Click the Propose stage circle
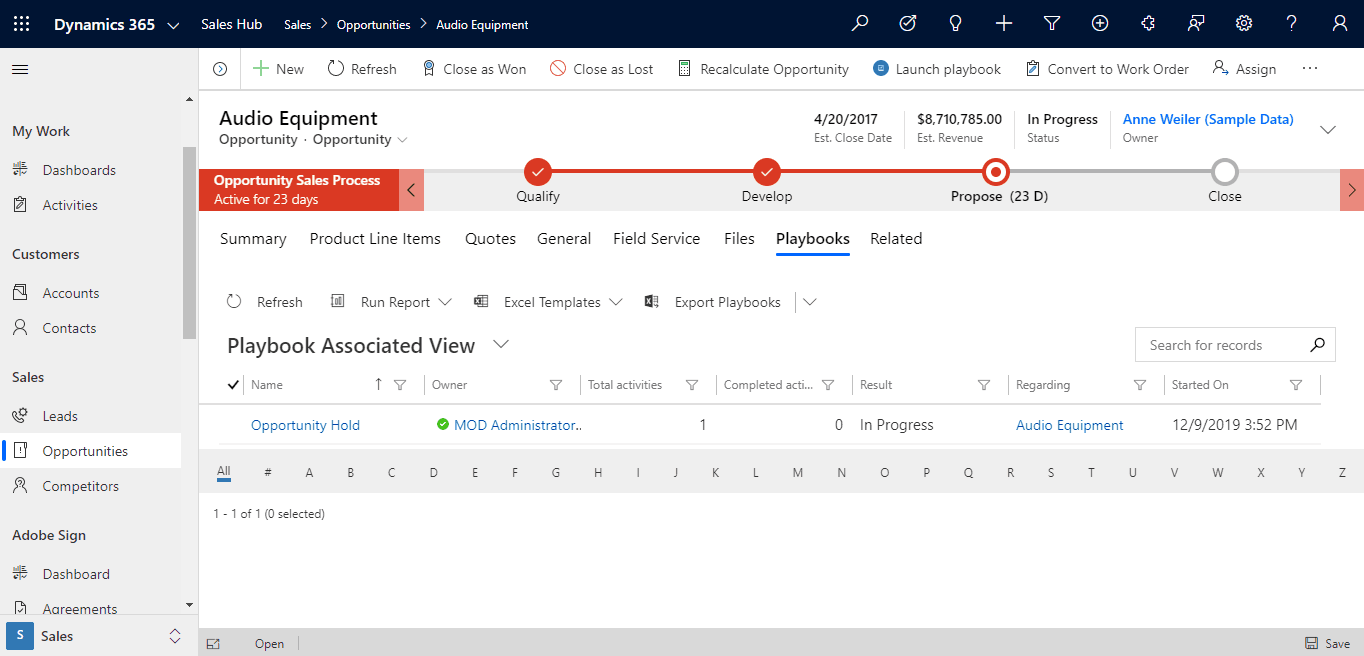1364x656 pixels. pos(996,172)
